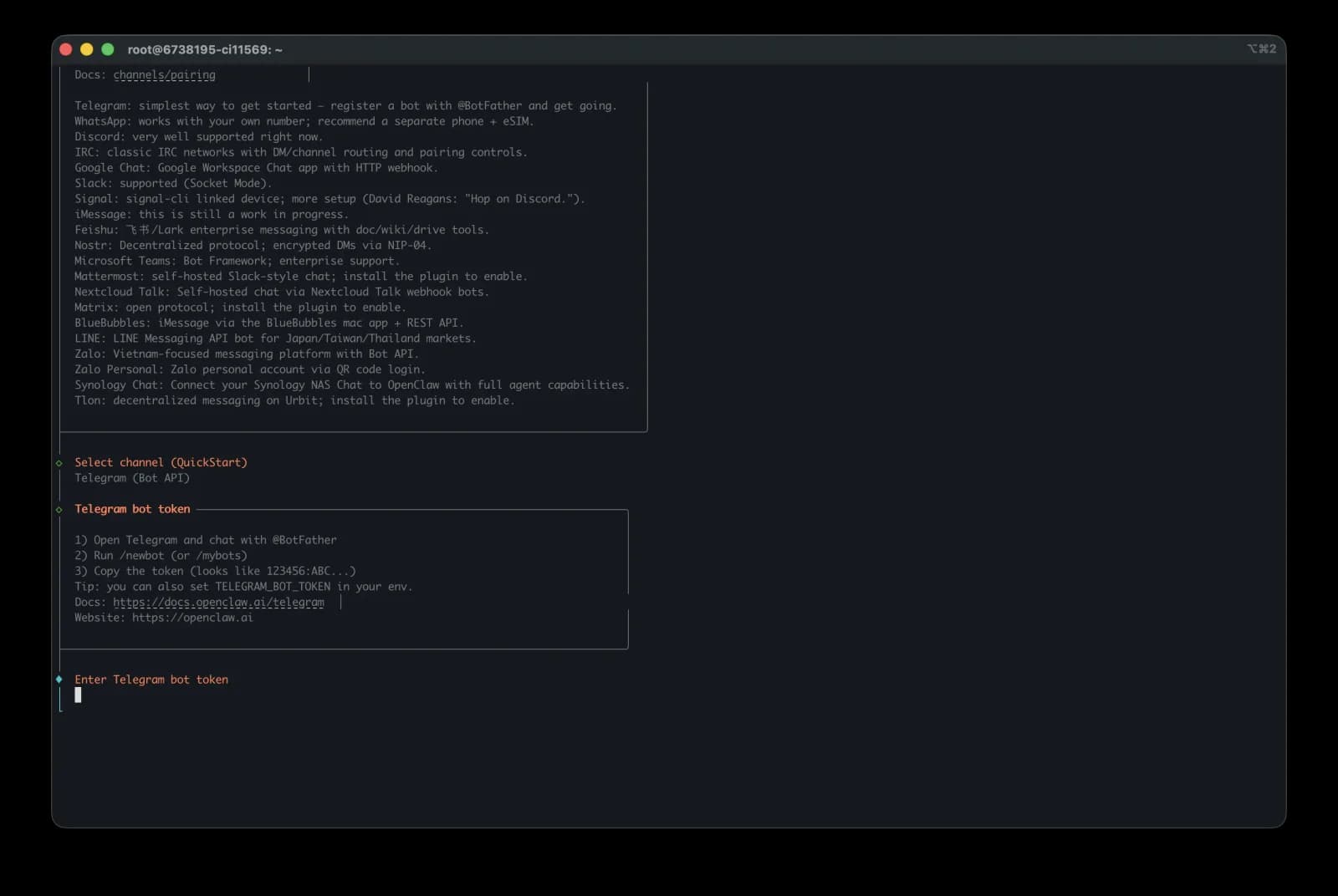Click the line 'Discord: very well supported right now.'

coord(199,137)
